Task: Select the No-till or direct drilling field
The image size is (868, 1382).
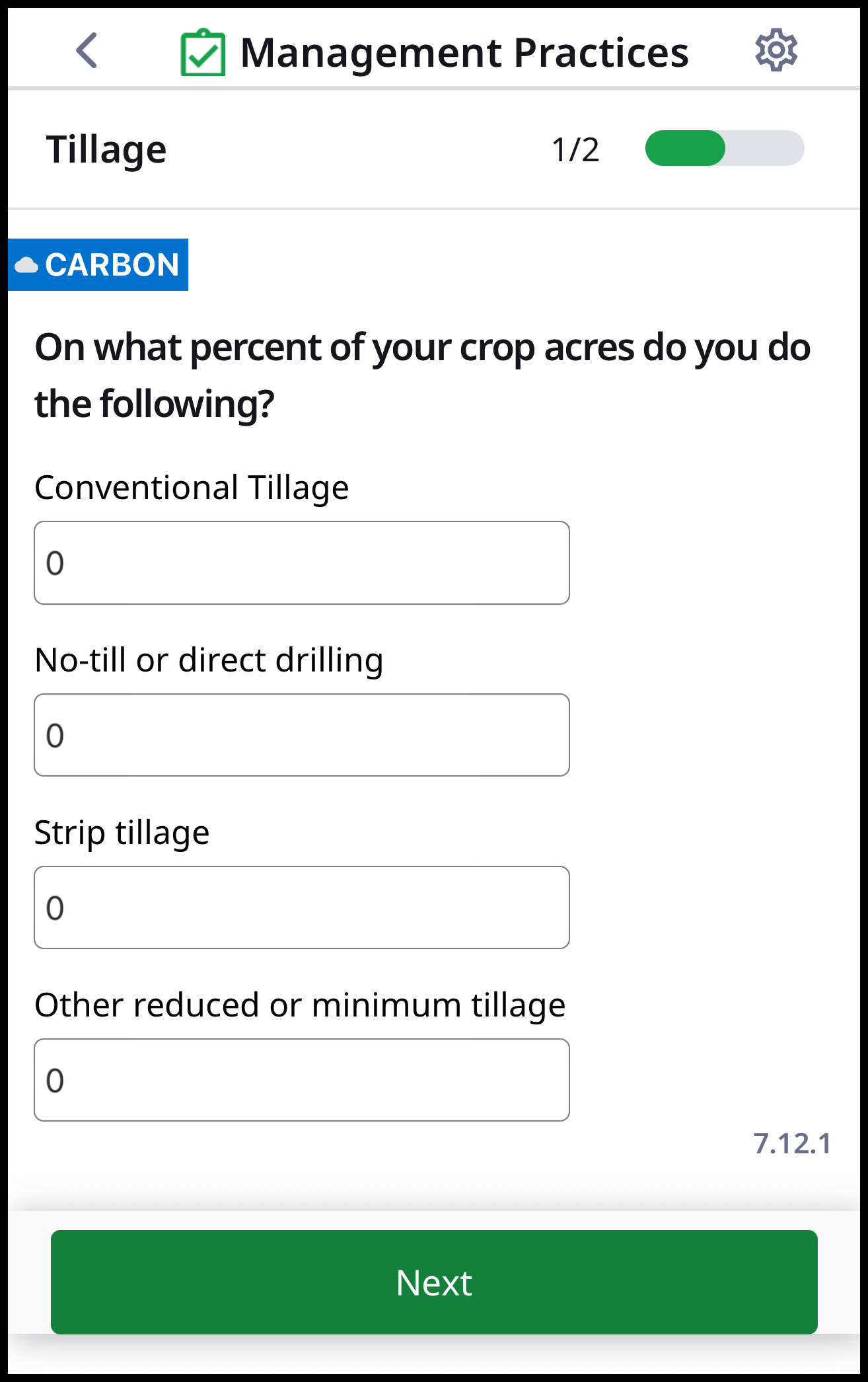Action: 301,735
